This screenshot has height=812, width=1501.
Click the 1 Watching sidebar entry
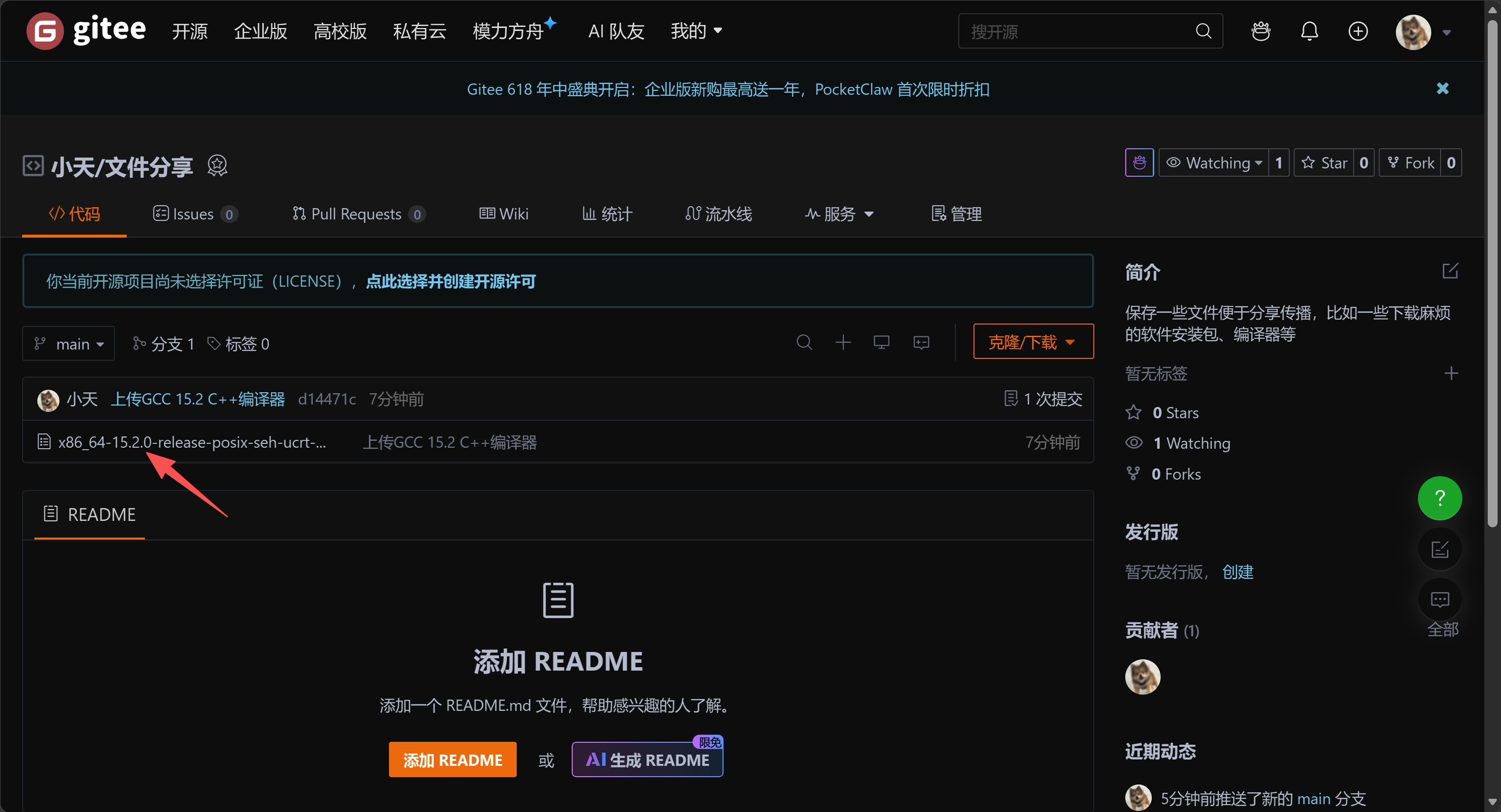tap(1178, 443)
